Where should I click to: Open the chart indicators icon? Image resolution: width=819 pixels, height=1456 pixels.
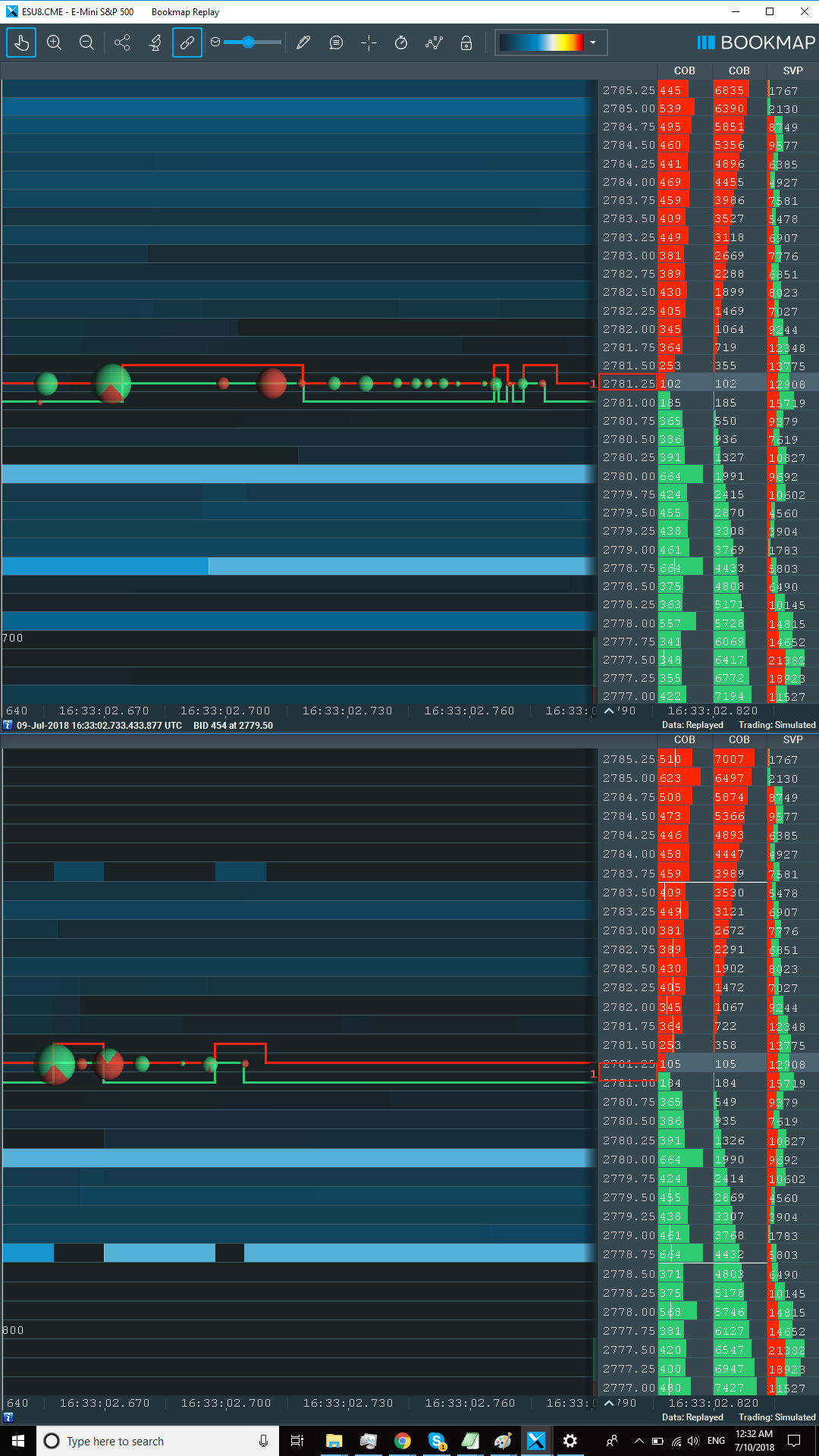point(434,42)
